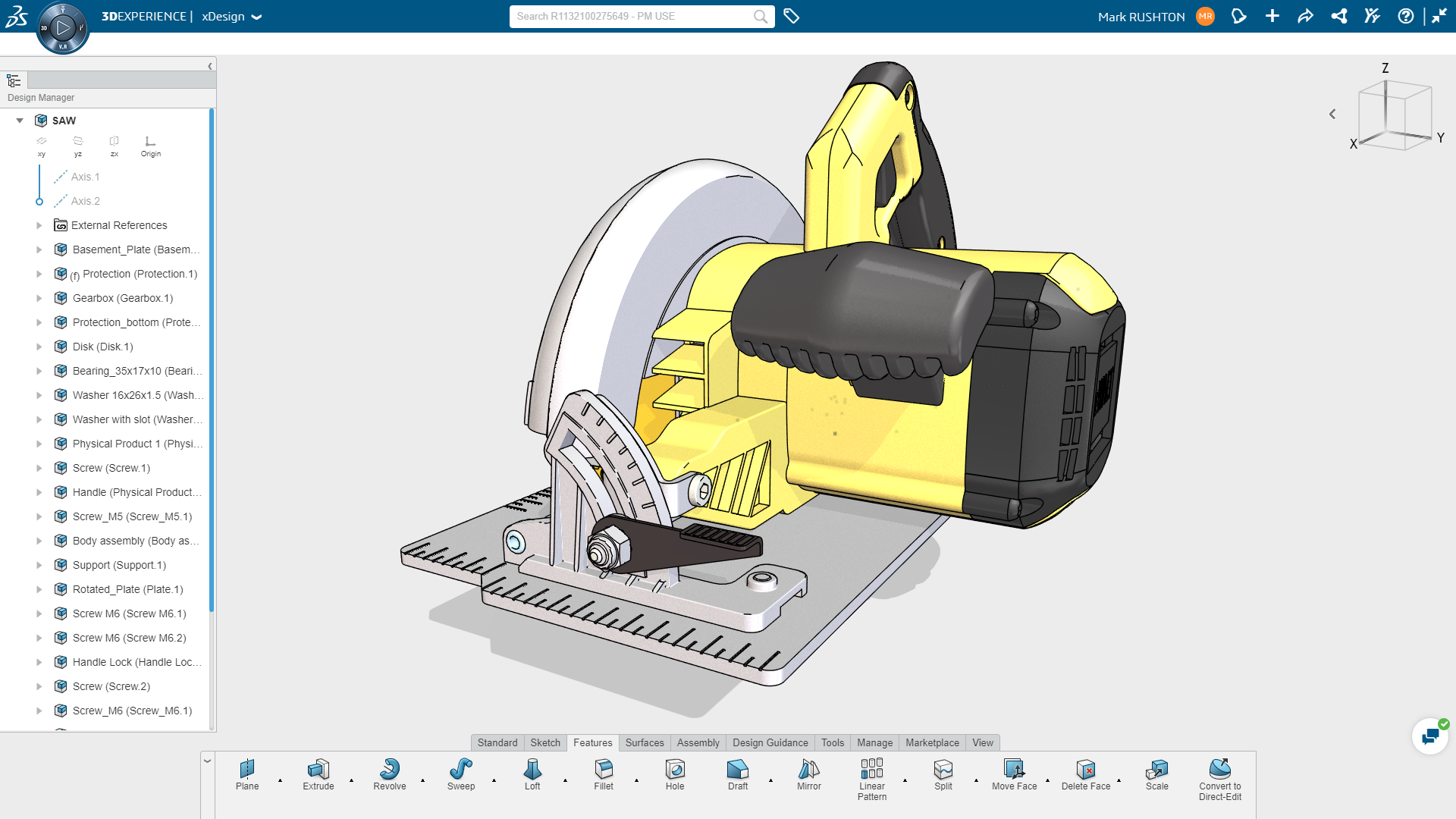Viewport: 1456px width, 819px height.
Task: Select the Fillet tool
Action: [x=604, y=773]
